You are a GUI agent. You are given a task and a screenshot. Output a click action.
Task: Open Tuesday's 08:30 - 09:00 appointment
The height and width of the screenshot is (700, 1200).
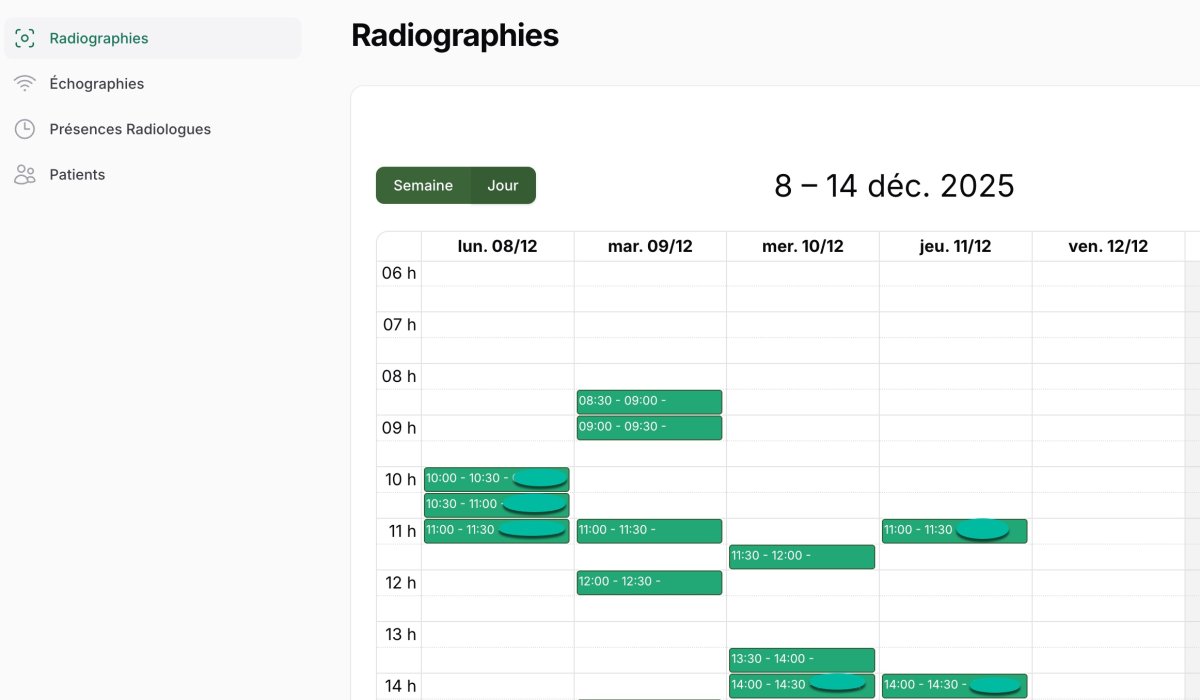click(649, 402)
